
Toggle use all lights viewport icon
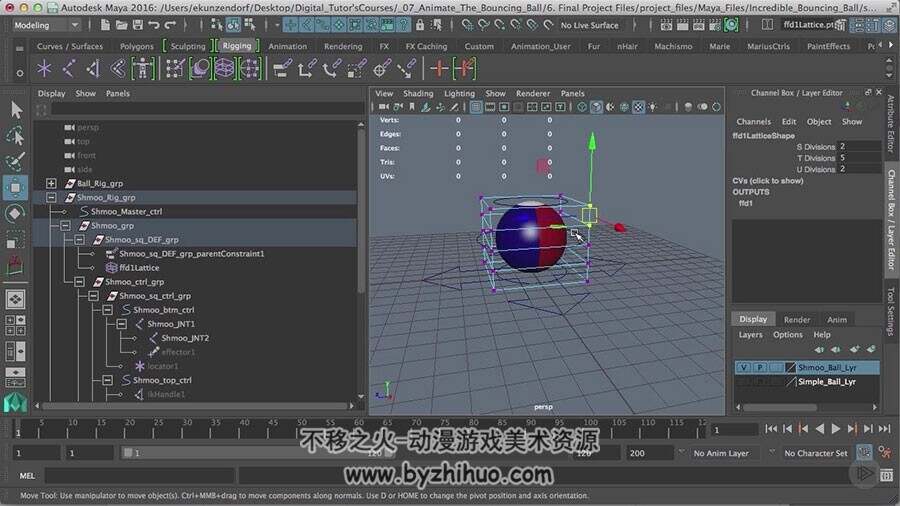(653, 107)
